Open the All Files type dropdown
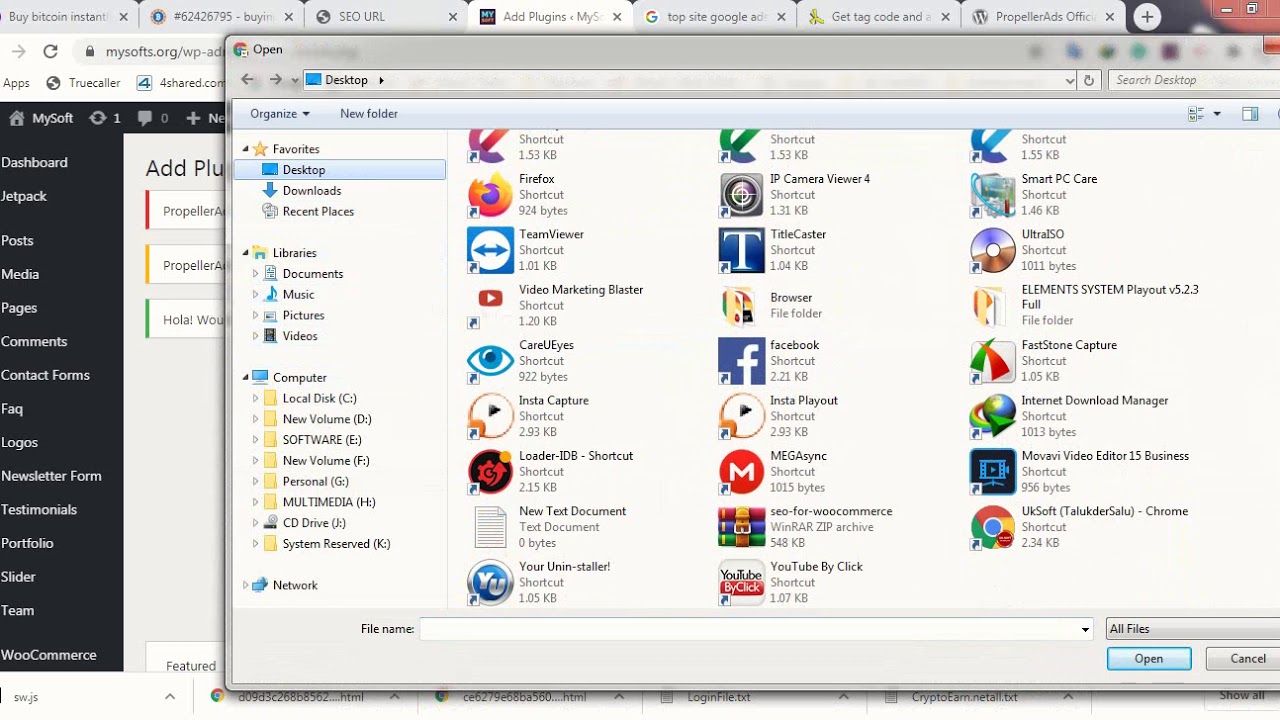Image resolution: width=1280 pixels, height=720 pixels. 1193,629
